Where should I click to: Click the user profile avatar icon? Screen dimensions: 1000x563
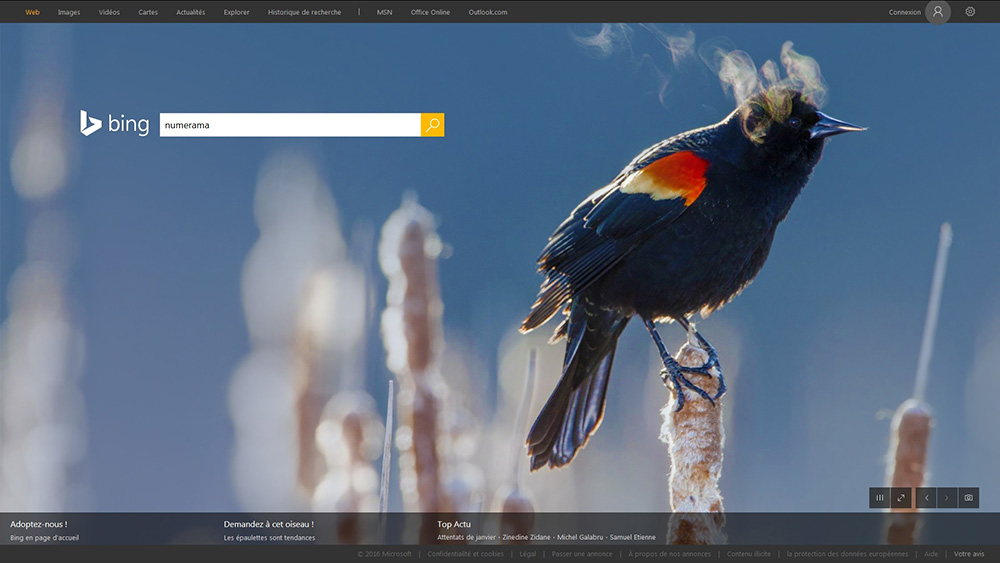point(938,11)
